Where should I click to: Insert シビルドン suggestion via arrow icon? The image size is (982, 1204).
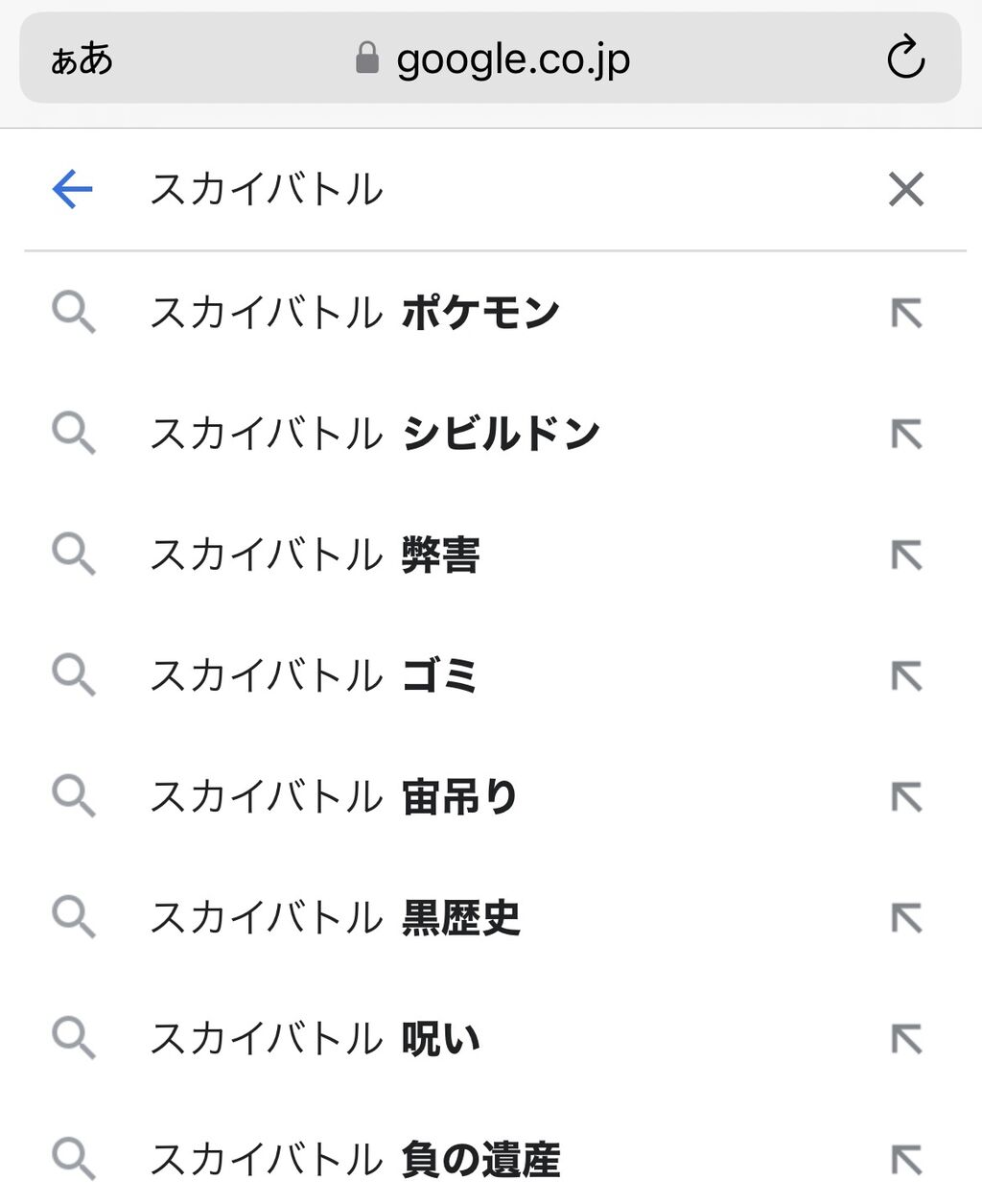tap(905, 434)
